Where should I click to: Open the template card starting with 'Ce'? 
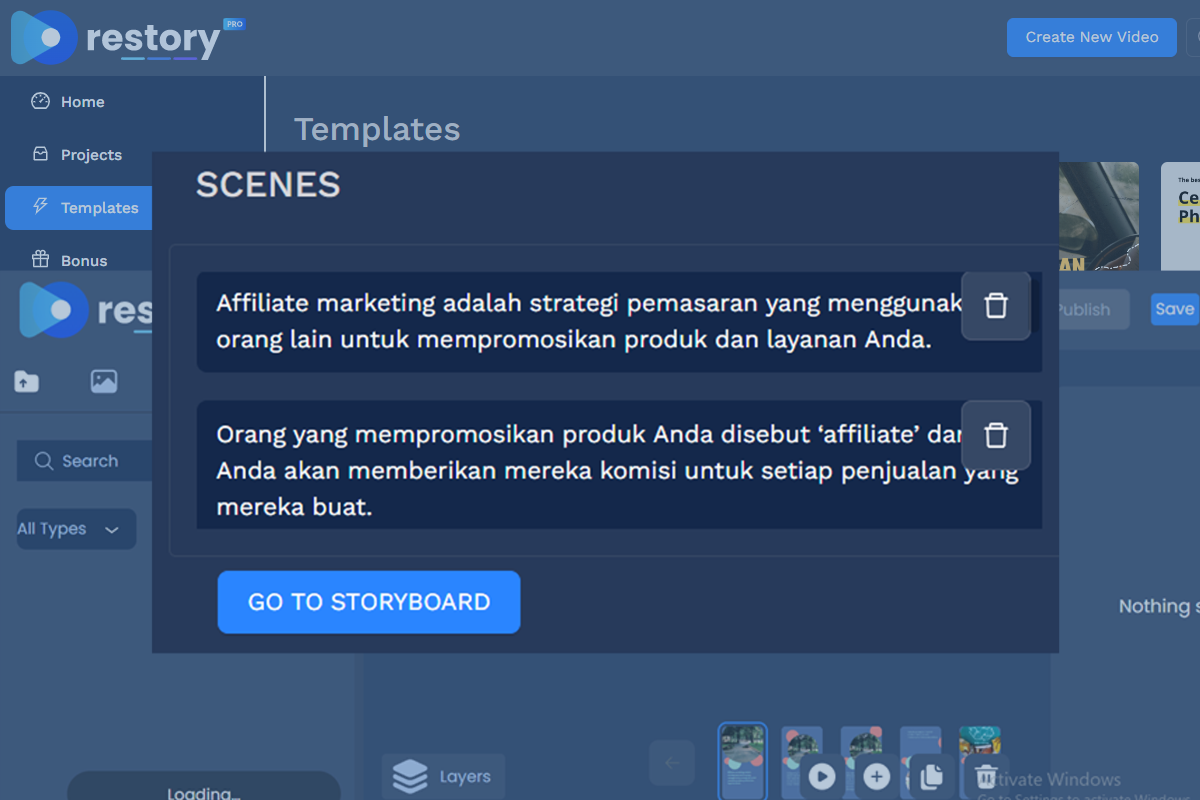click(x=1181, y=216)
